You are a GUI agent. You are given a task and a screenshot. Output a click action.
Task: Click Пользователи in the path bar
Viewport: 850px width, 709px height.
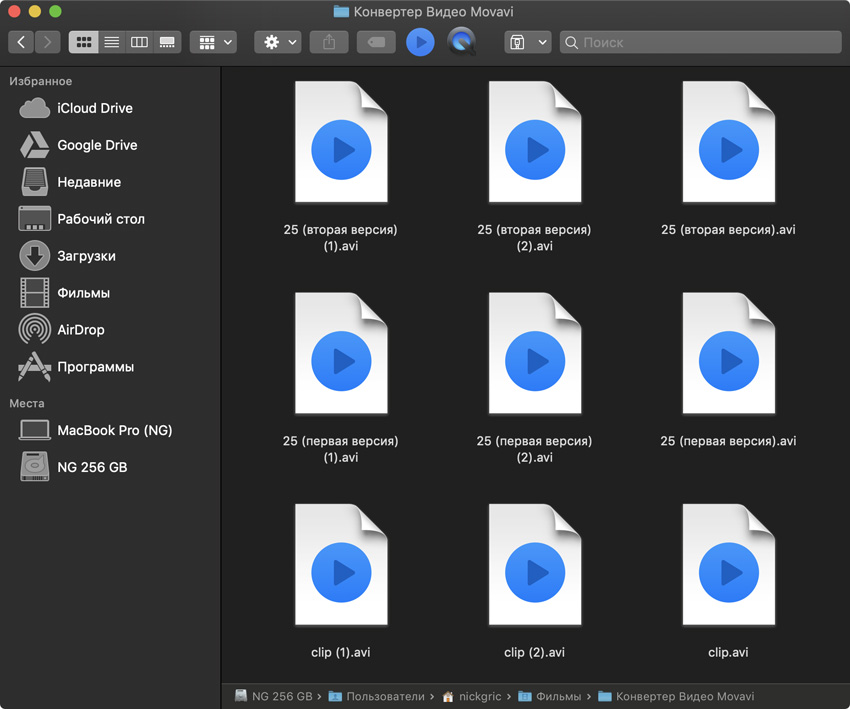pos(385,696)
